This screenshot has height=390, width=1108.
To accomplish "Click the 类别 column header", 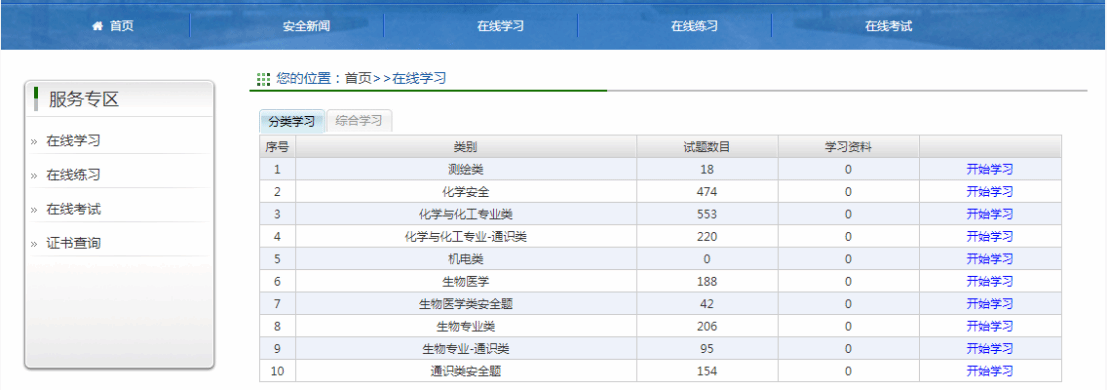I will (x=466, y=147).
